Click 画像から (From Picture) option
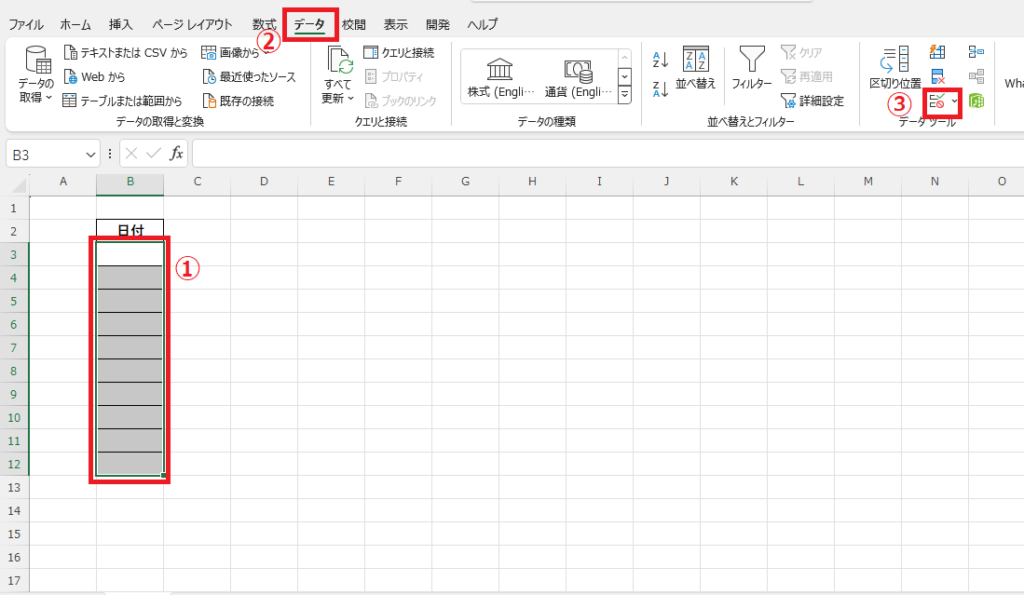Image resolution: width=1024 pixels, height=595 pixels. tap(240, 53)
